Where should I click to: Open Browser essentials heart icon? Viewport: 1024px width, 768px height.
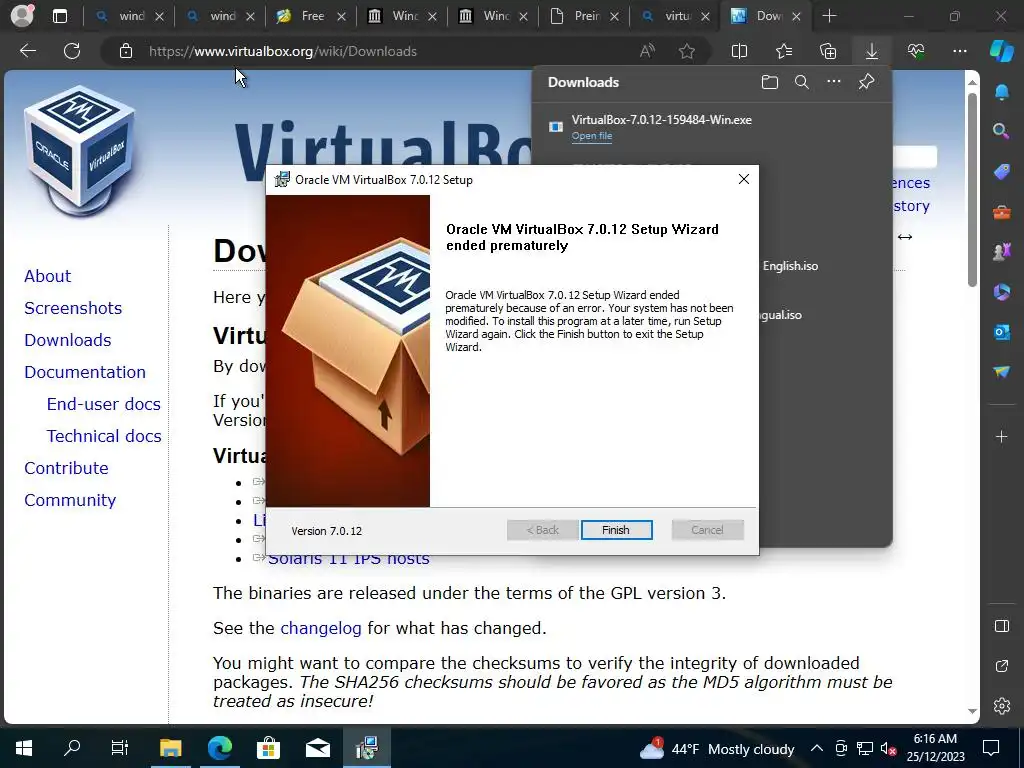916,51
